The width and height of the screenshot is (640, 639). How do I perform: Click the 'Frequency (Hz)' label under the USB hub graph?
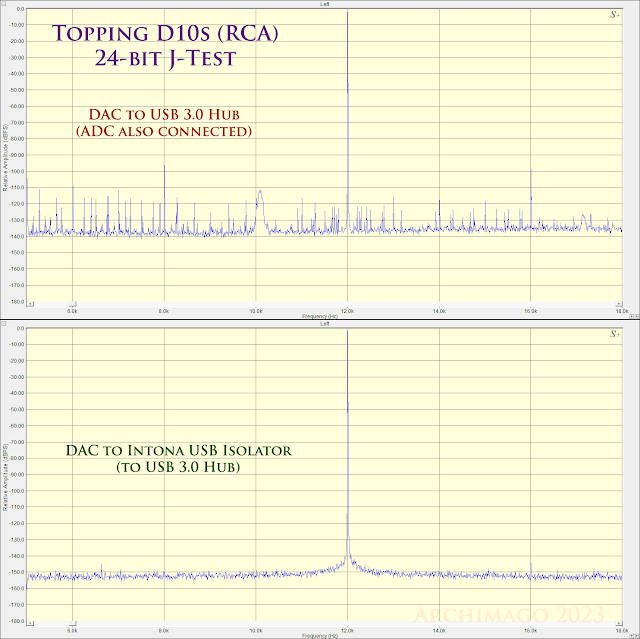point(320,316)
